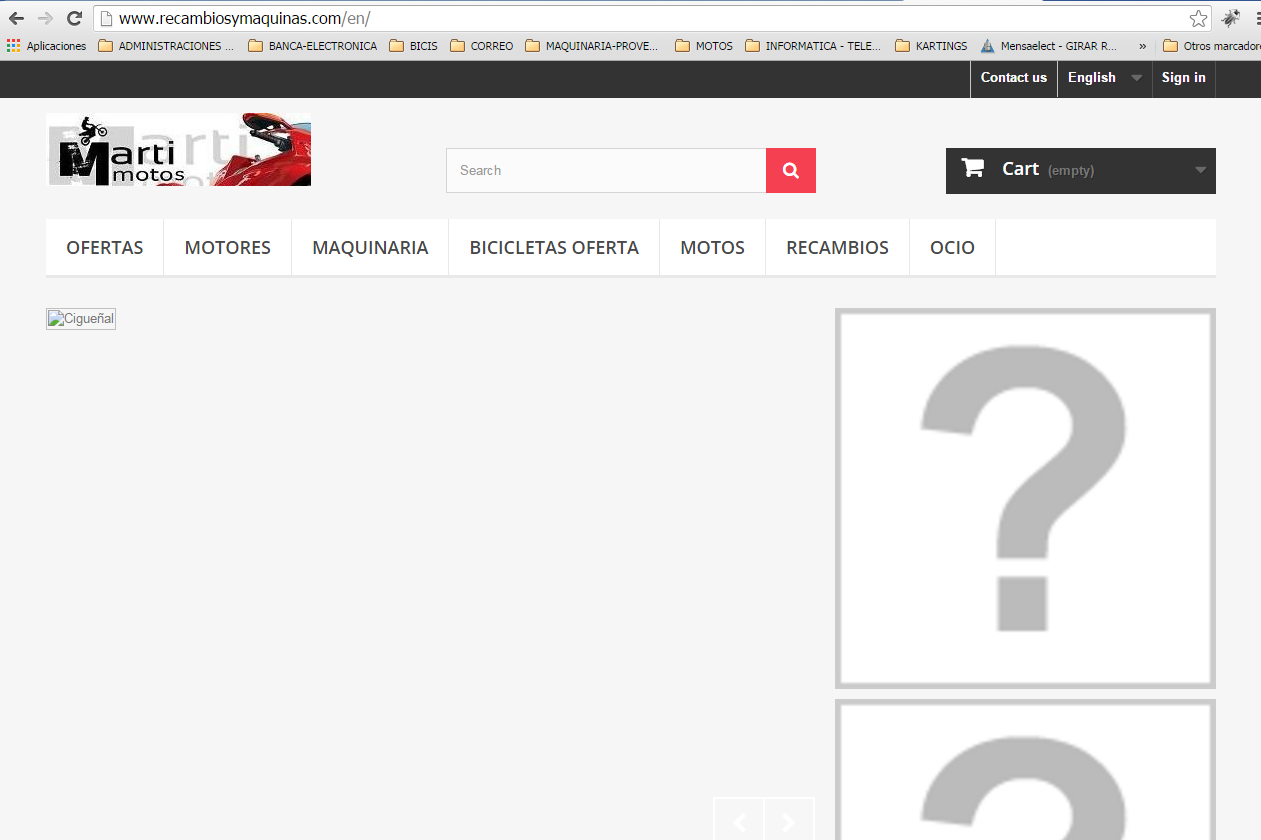Viewport: 1261px width, 840px height.
Task: Open the BICICLETAS OFERTA menu
Action: click(554, 248)
